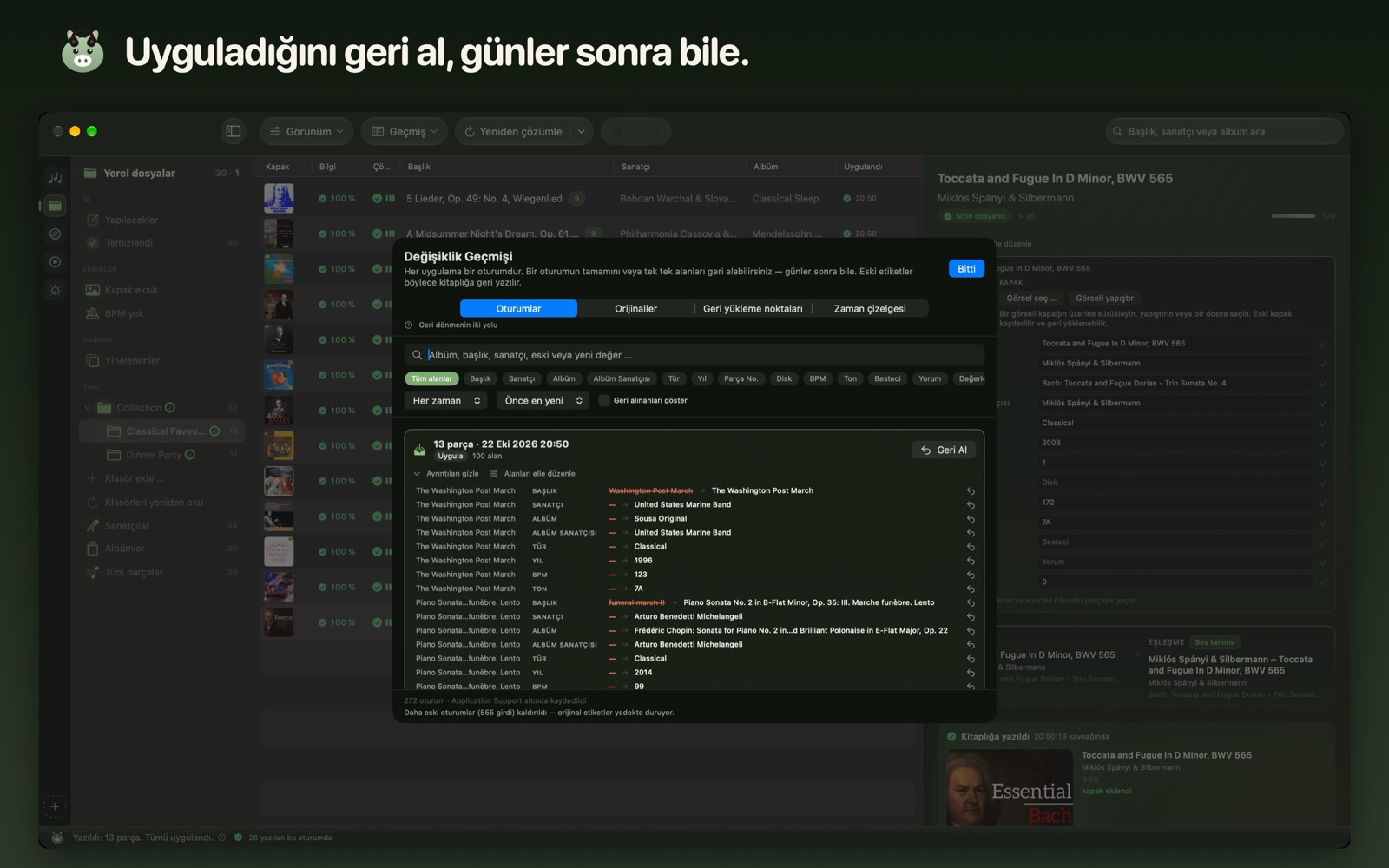The width and height of the screenshot is (1389, 868).
Task: Click the plus button at sidebar bottom
Action: [x=55, y=806]
